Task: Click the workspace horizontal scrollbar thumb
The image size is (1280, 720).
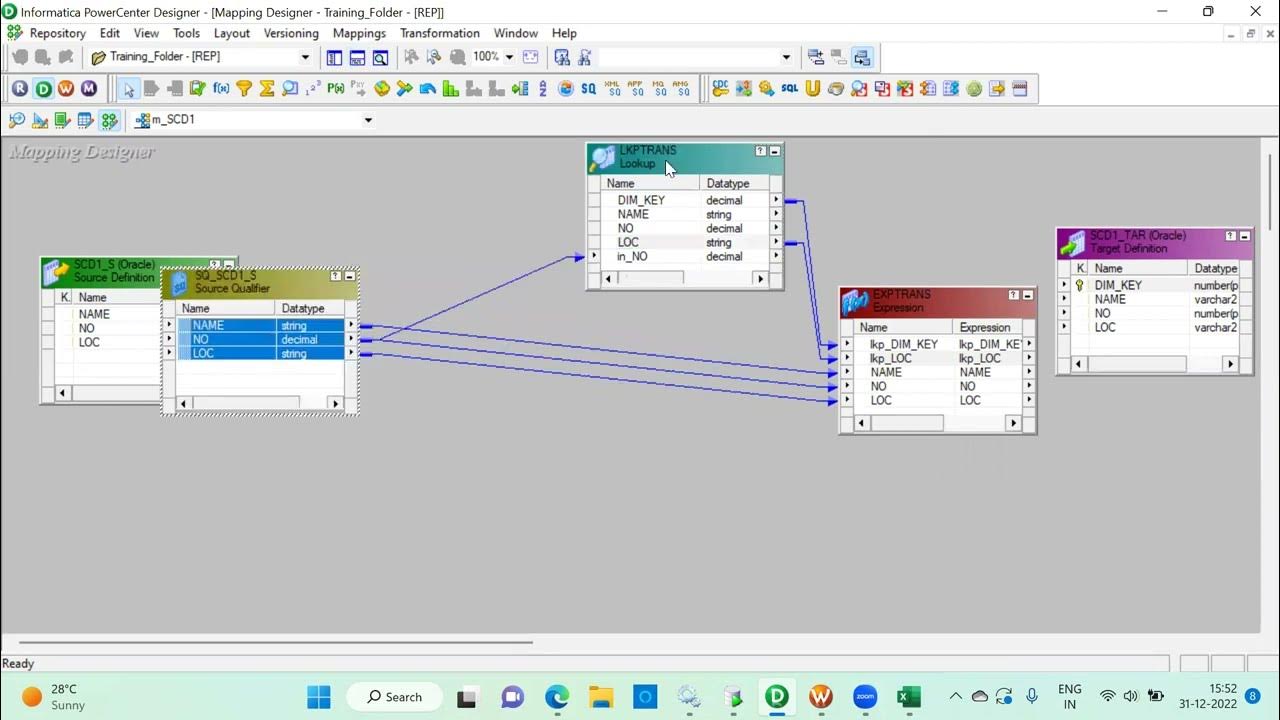Action: [275, 642]
